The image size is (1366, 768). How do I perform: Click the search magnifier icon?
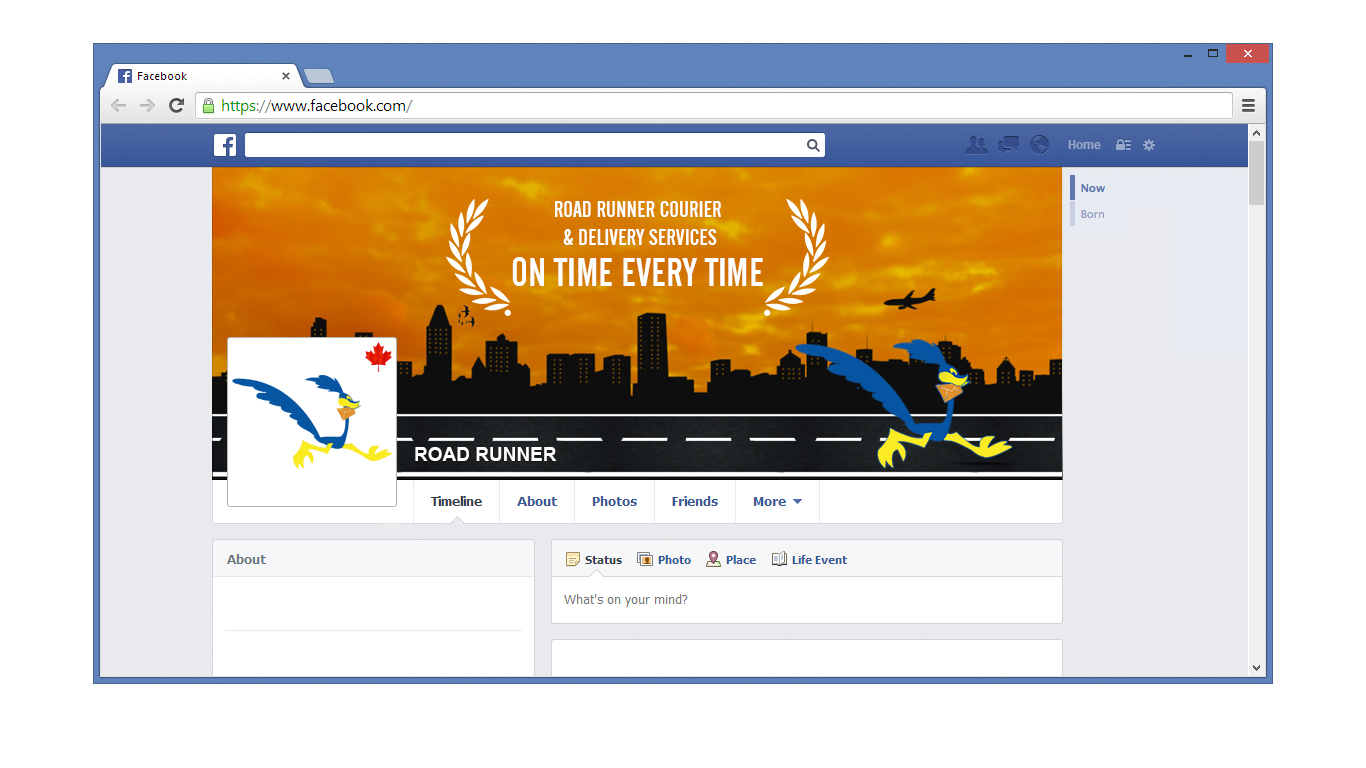(813, 145)
